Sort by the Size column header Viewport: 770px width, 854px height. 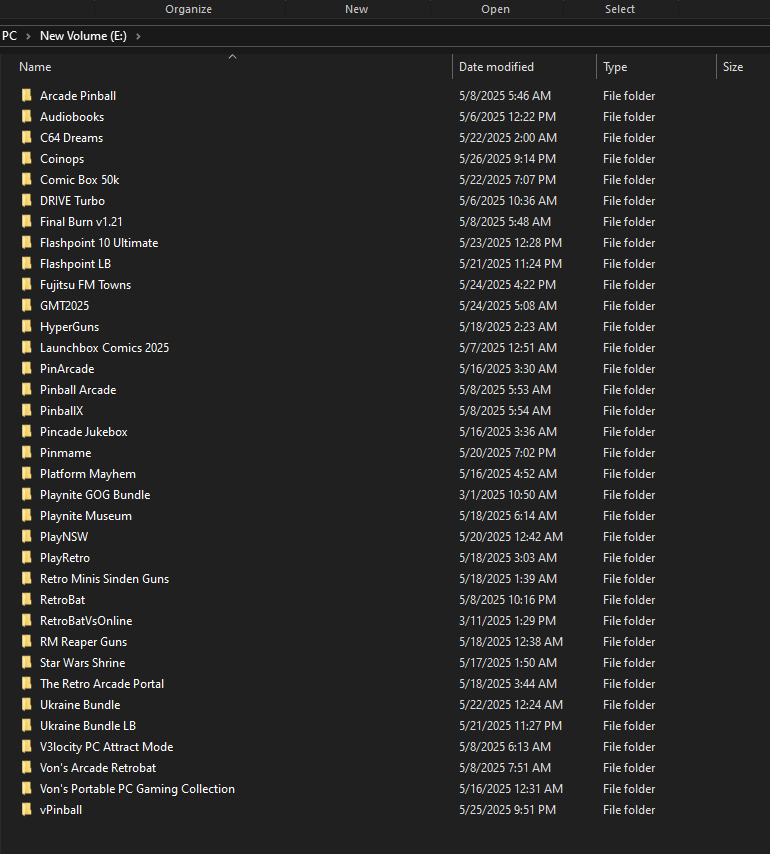(732, 67)
